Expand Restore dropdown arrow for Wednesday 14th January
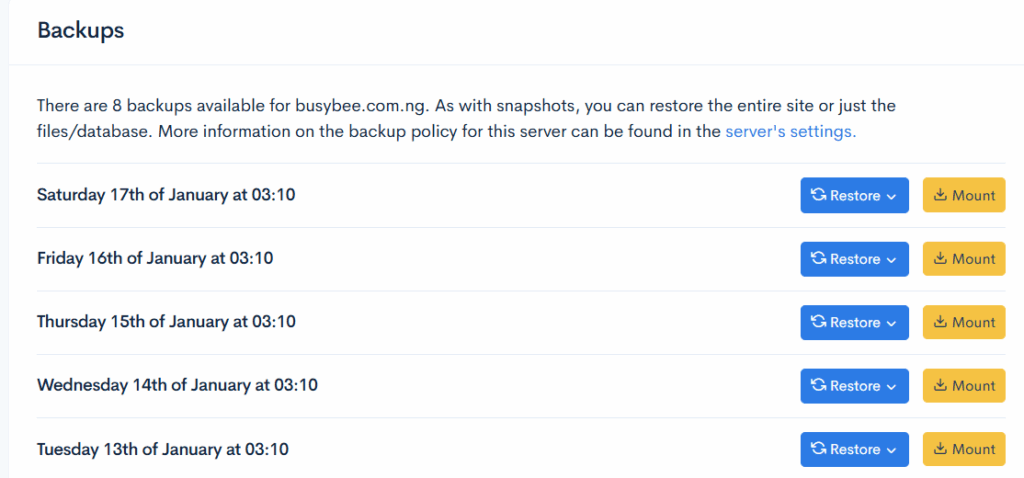The image size is (1024, 478). 890,387
